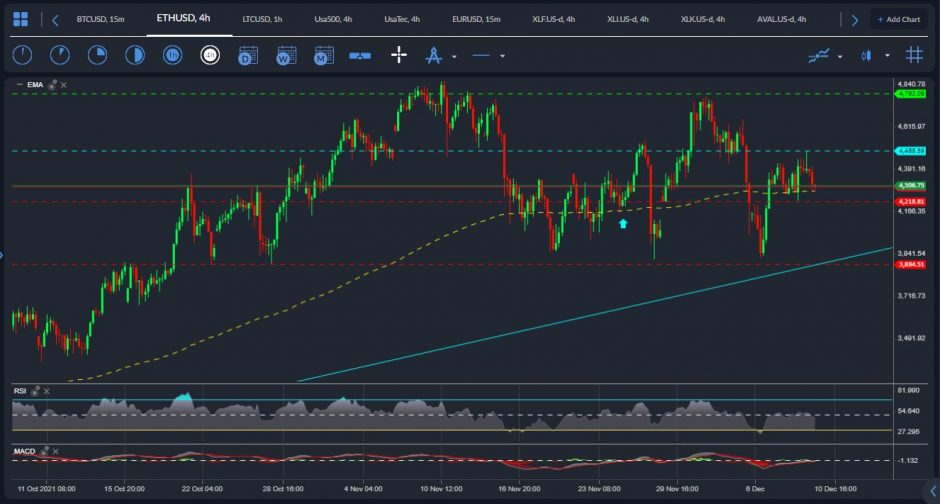The width and height of the screenshot is (940, 504).
Task: Collapse the EMA indicator with minus
Action: click(x=18, y=86)
